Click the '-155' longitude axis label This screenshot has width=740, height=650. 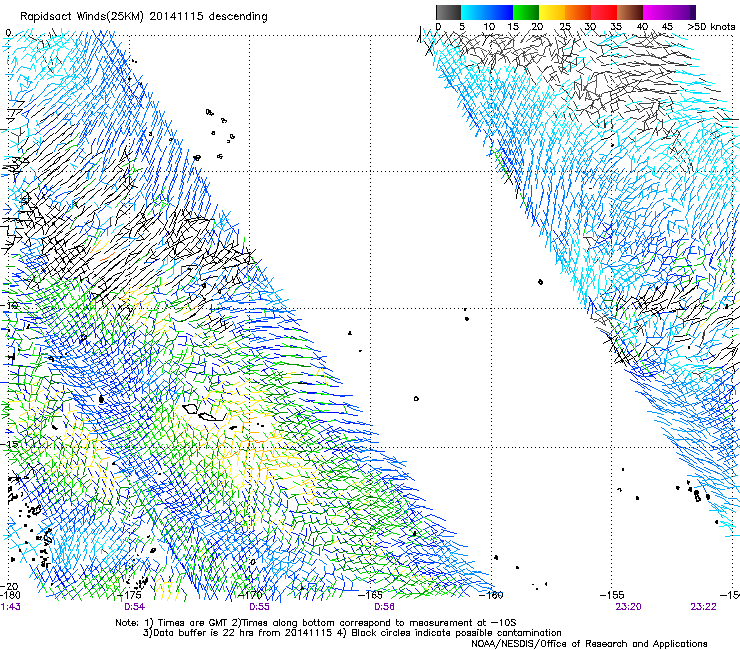[612, 595]
